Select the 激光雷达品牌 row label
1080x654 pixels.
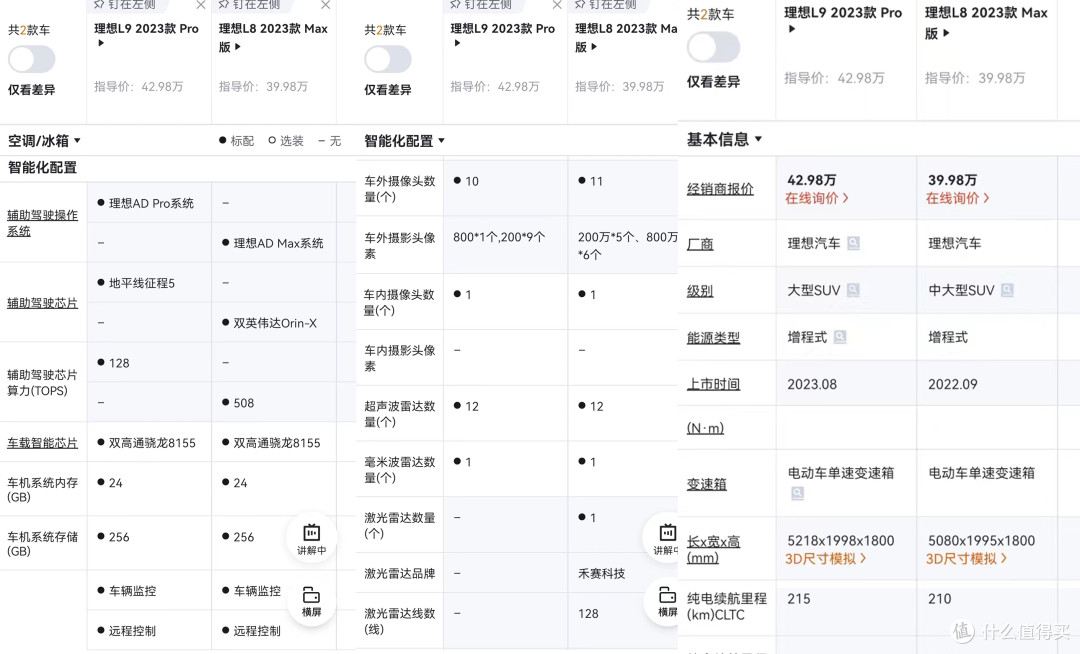(x=399, y=573)
